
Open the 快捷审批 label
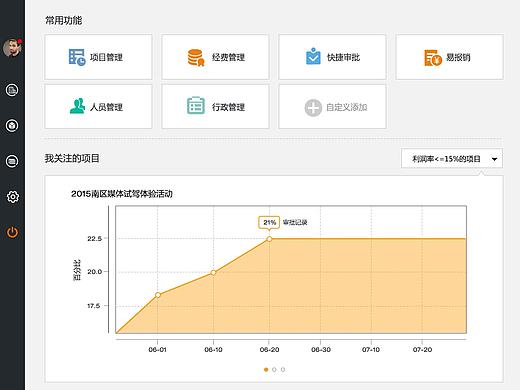[343, 57]
